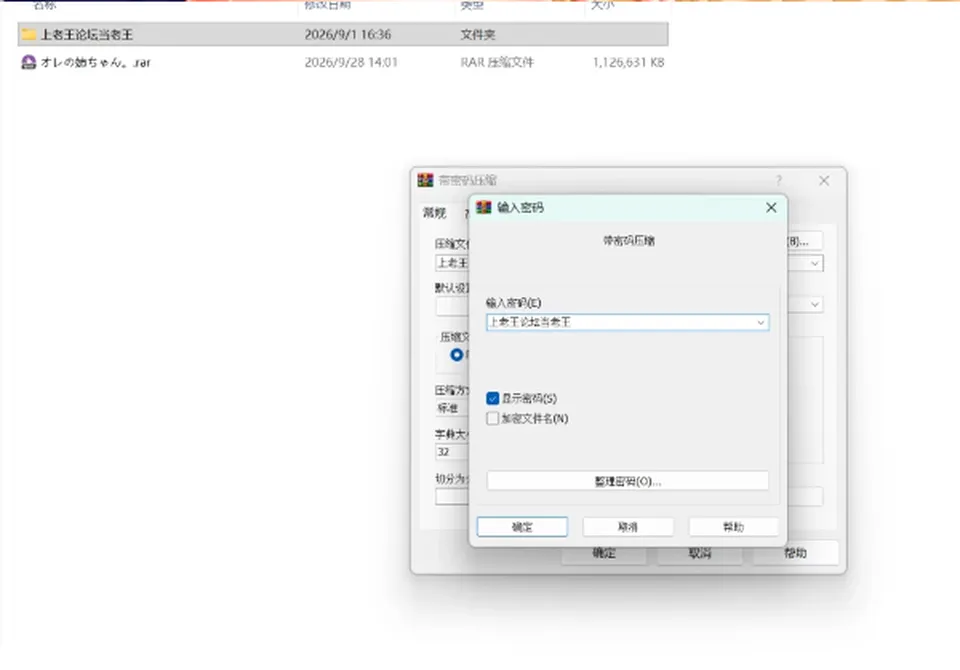Uncheck the 显示密码(S) checkbox

pyautogui.click(x=493, y=399)
